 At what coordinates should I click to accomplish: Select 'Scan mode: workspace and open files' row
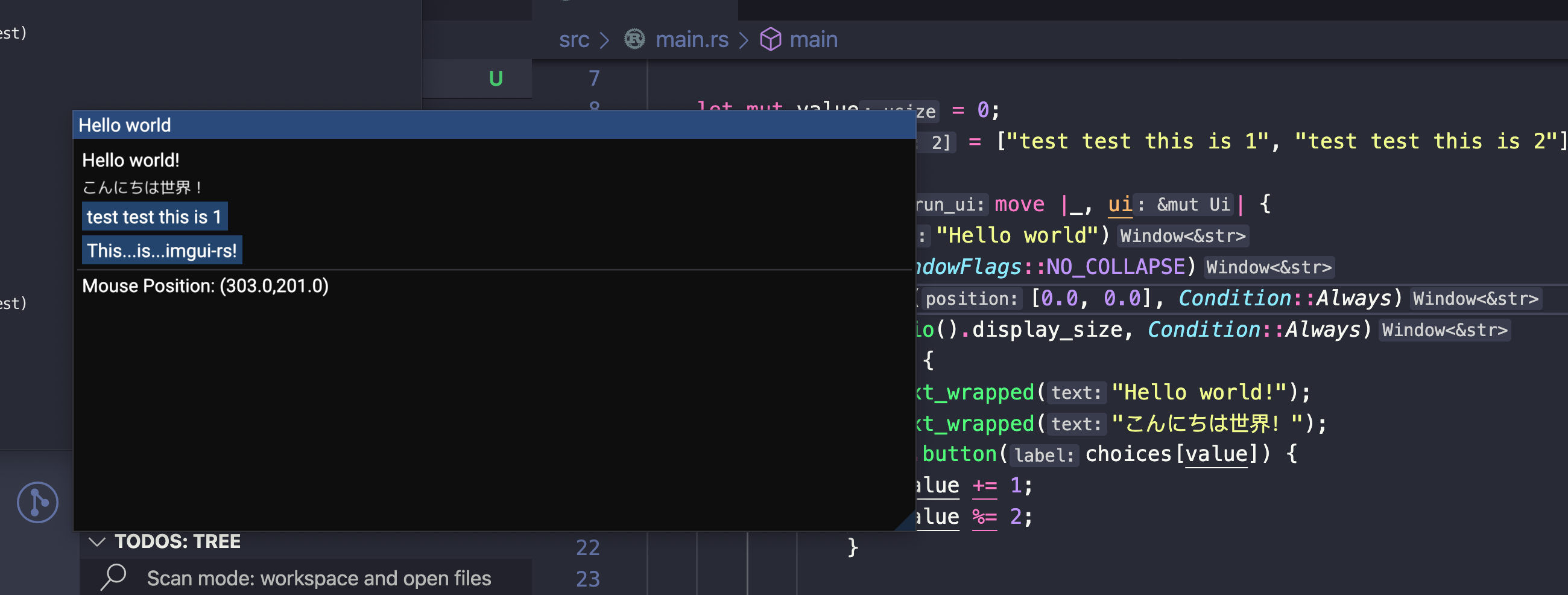pos(306,577)
